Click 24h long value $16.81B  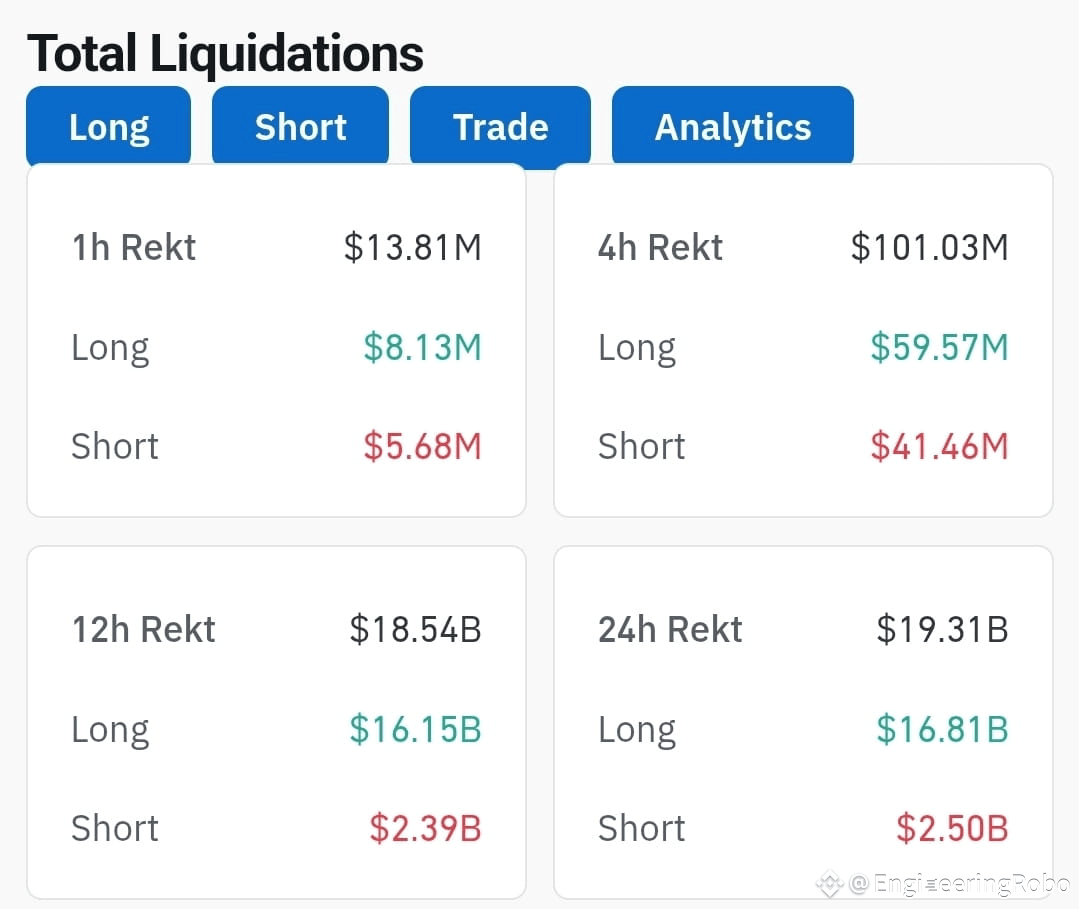tap(943, 729)
